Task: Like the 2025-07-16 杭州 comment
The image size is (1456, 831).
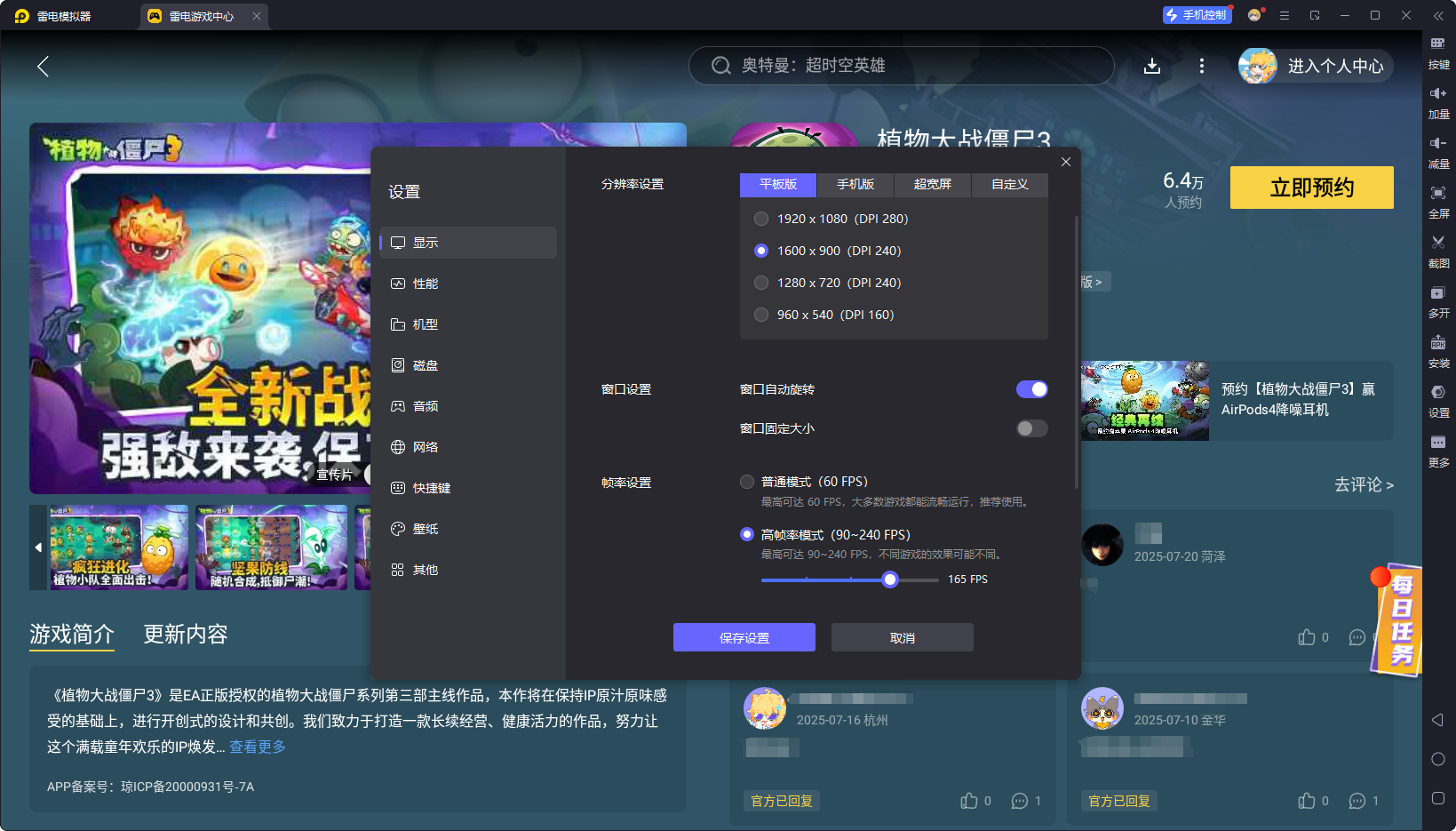Action: click(969, 801)
